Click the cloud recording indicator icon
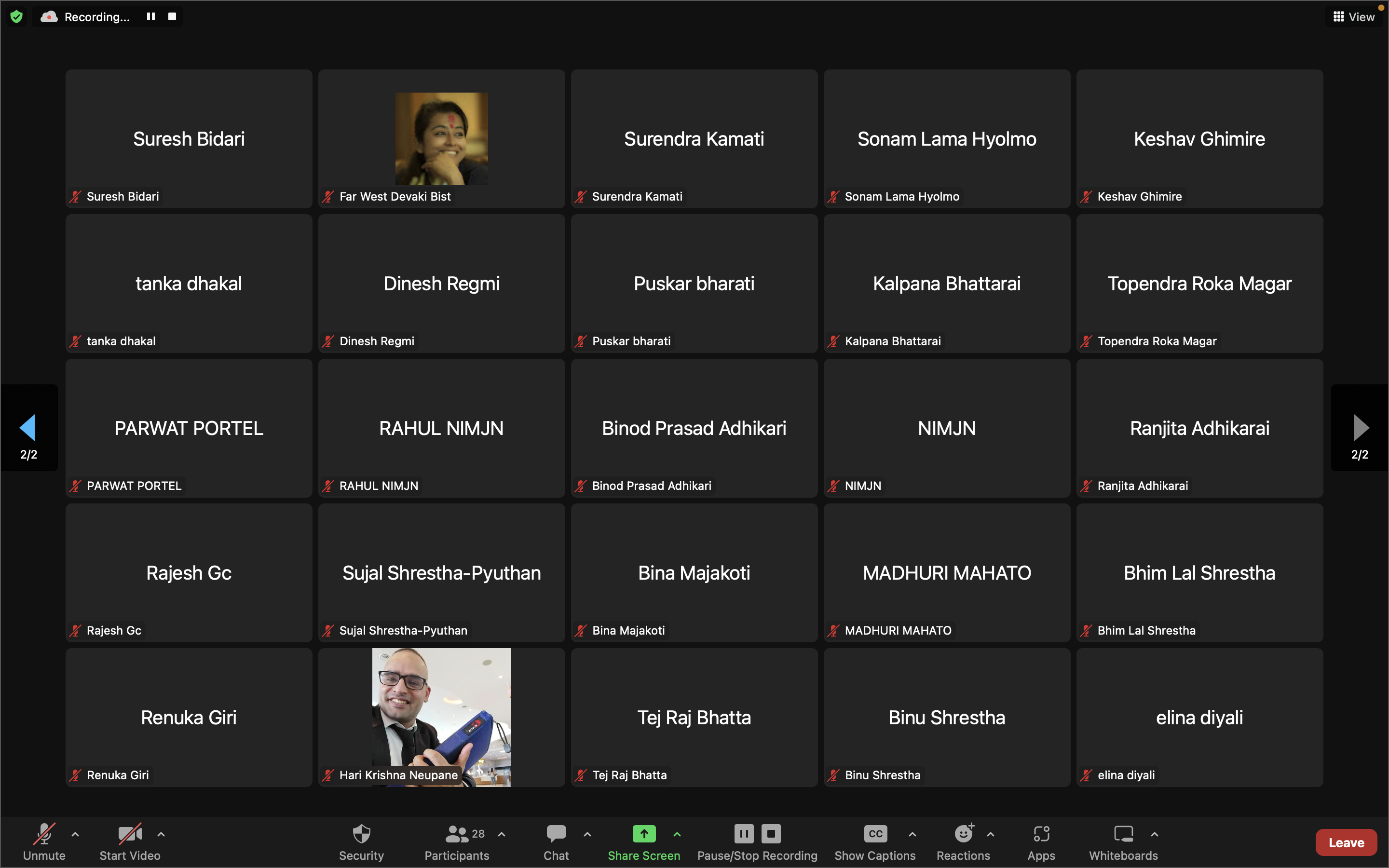The height and width of the screenshot is (868, 1389). (49, 17)
